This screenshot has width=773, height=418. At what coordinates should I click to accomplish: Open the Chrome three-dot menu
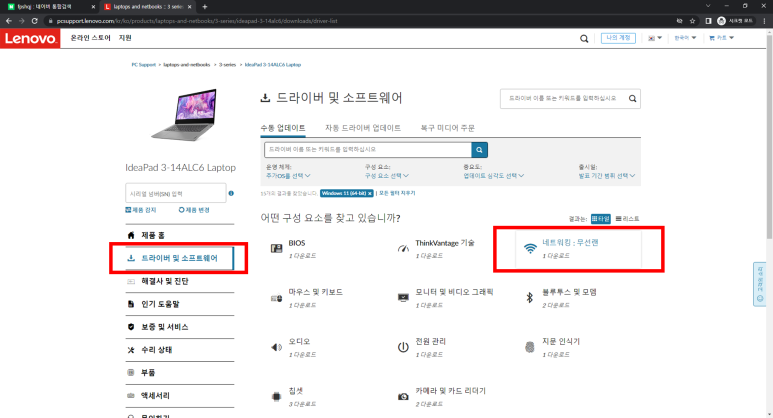click(765, 21)
